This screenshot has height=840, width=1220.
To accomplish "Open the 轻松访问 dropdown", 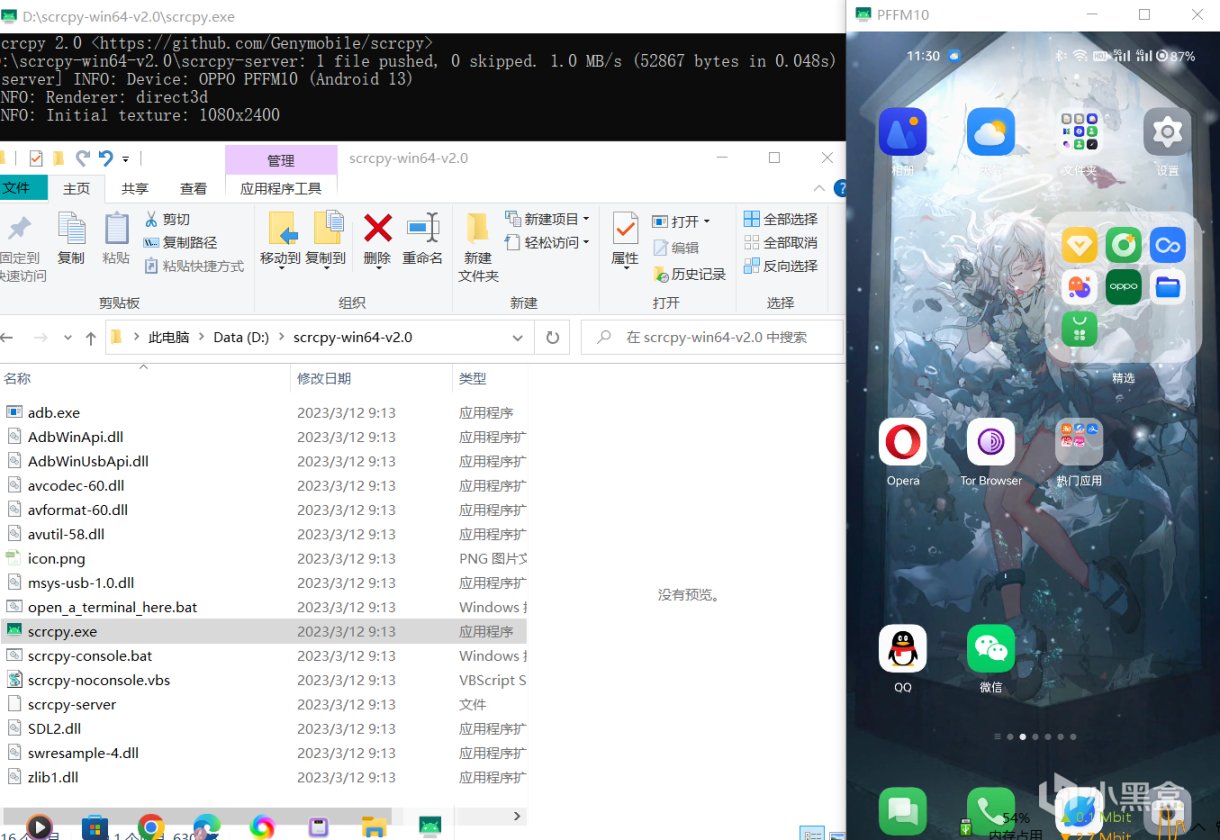I will tap(548, 242).
